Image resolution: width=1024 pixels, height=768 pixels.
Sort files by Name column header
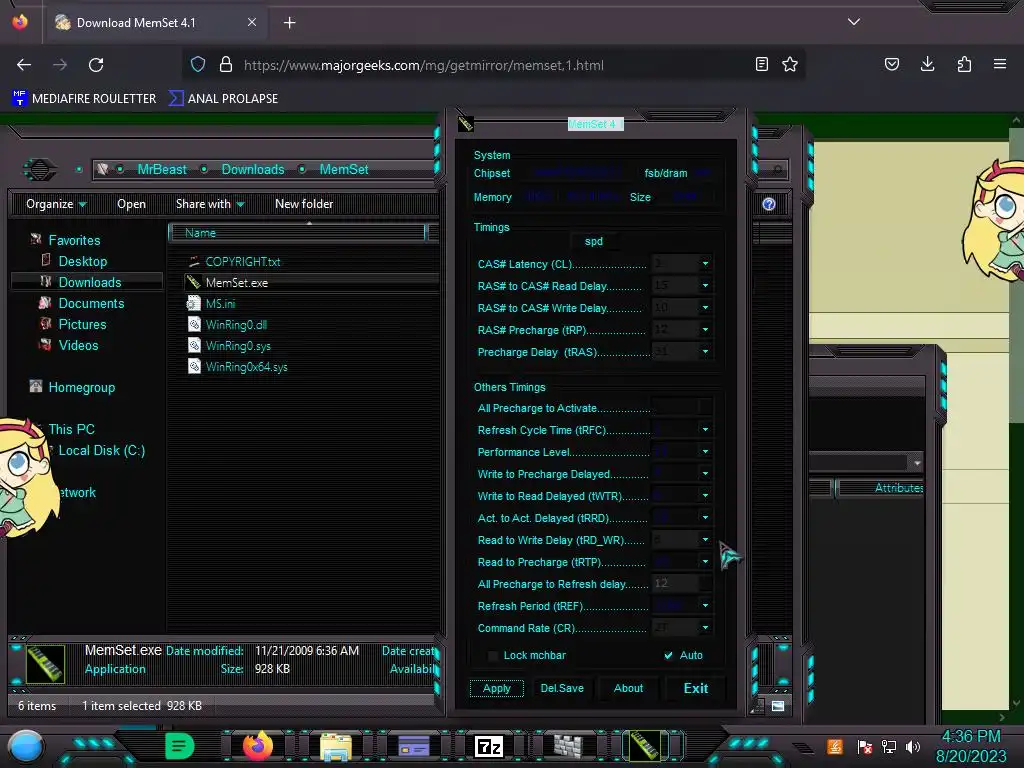(297, 233)
